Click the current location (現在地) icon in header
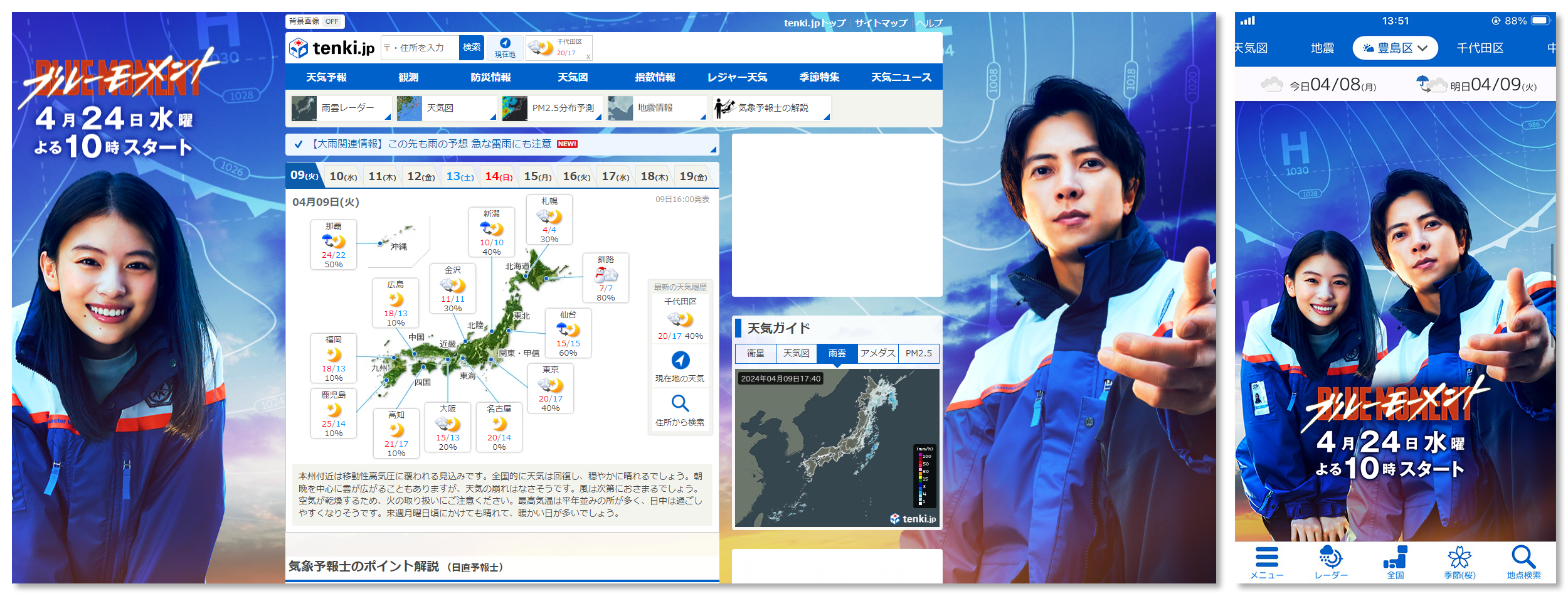 pos(505,44)
